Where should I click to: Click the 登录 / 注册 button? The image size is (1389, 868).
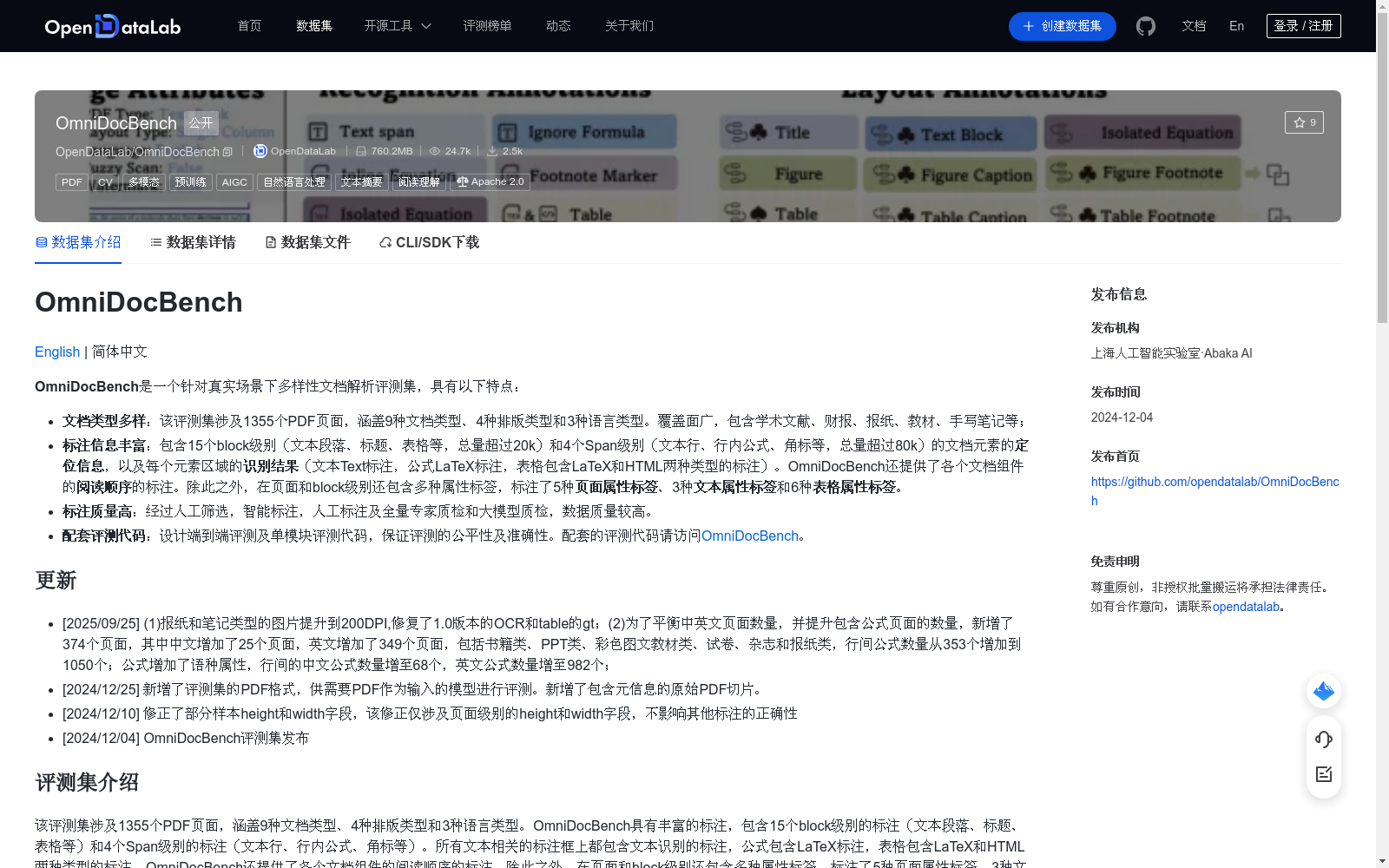pos(1303,26)
